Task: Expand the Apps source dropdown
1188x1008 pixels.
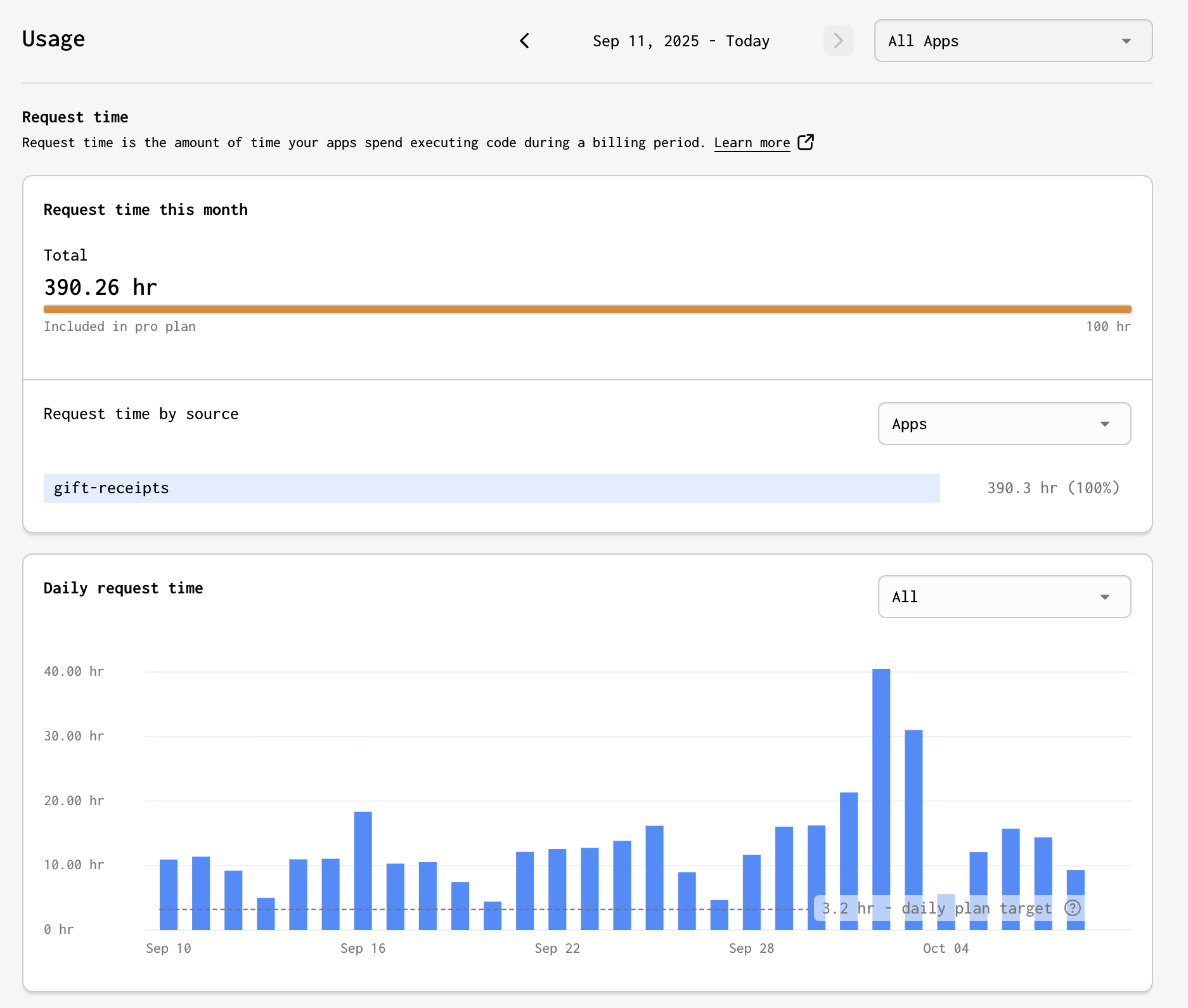Action: coord(1004,423)
